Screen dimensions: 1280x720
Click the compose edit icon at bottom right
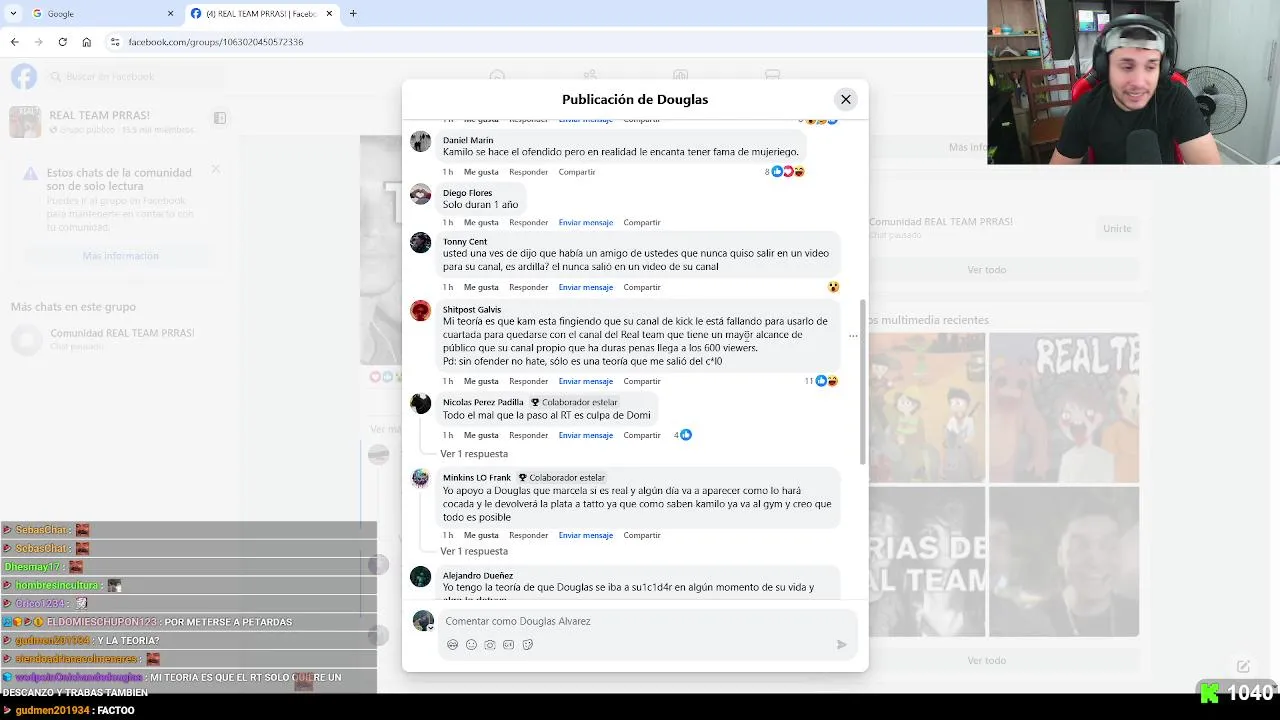(x=1243, y=666)
